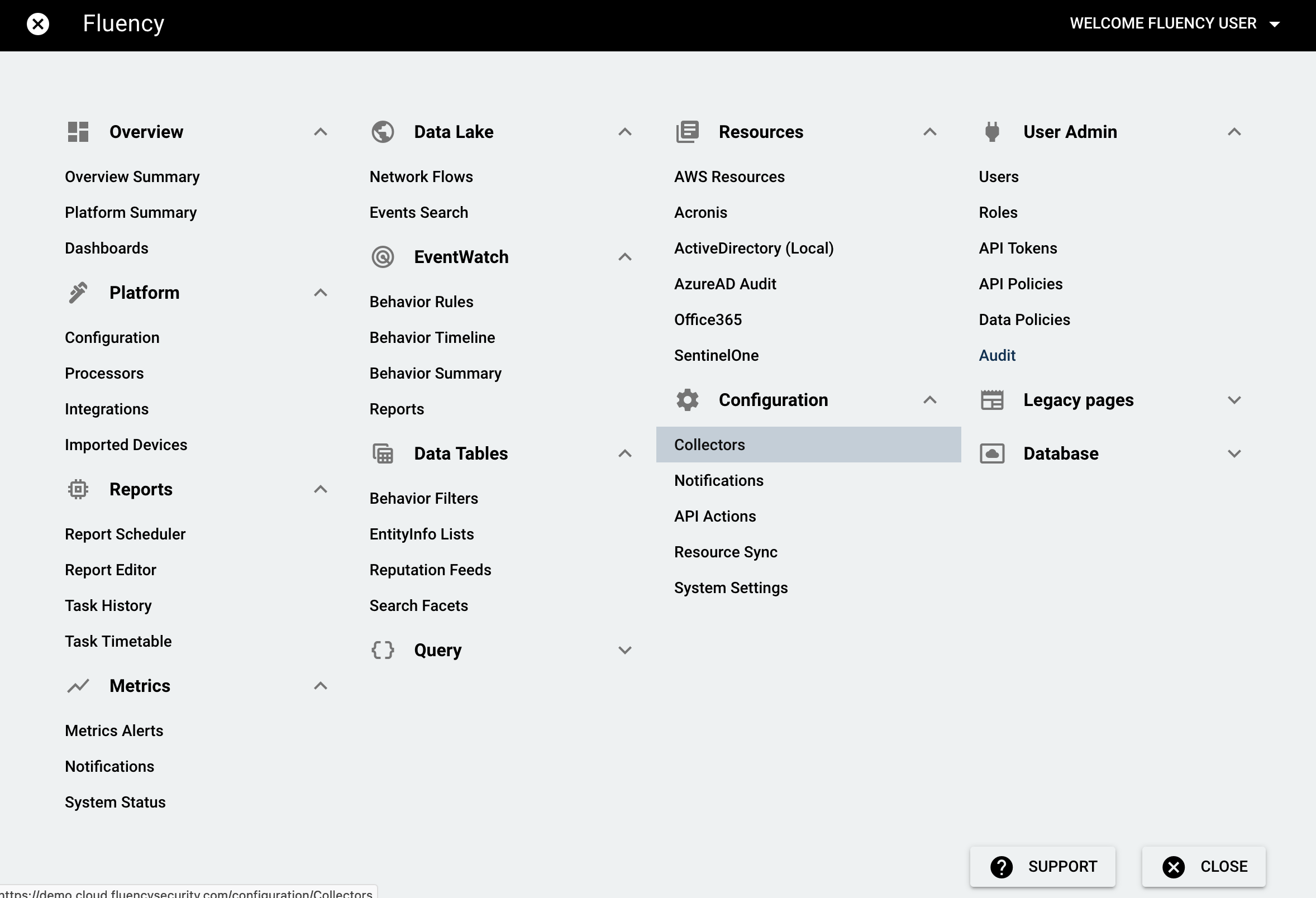Open Report Scheduler menu item
The height and width of the screenshot is (898, 1316).
pos(125,534)
